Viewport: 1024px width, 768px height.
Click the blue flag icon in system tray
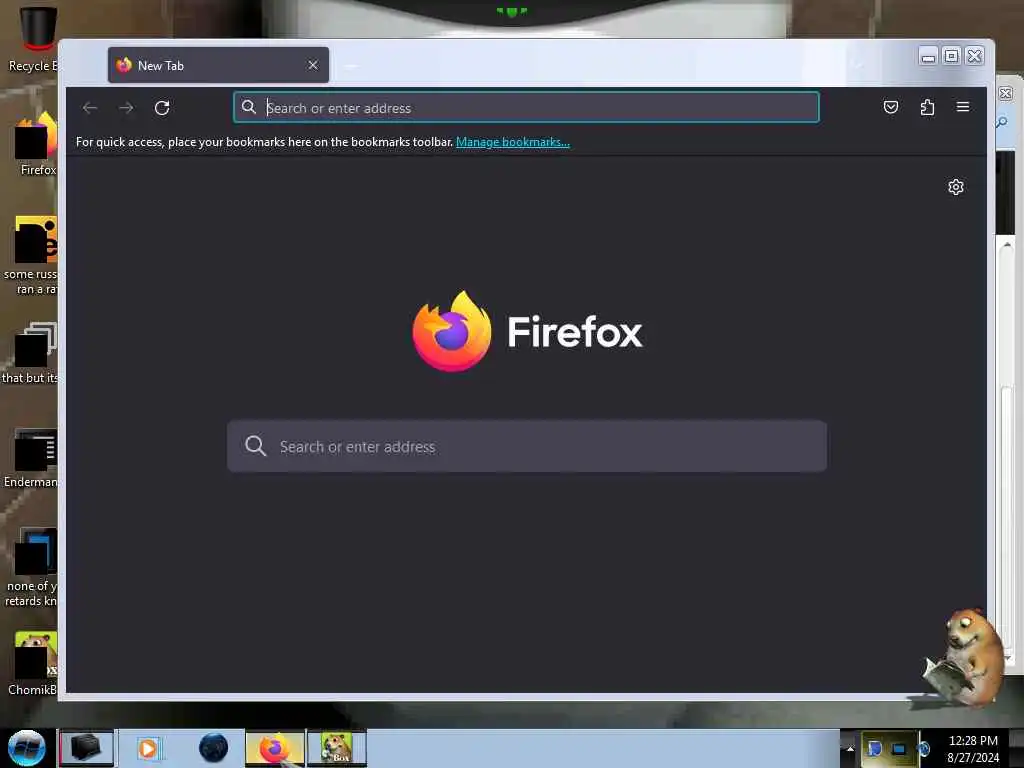pos(875,748)
